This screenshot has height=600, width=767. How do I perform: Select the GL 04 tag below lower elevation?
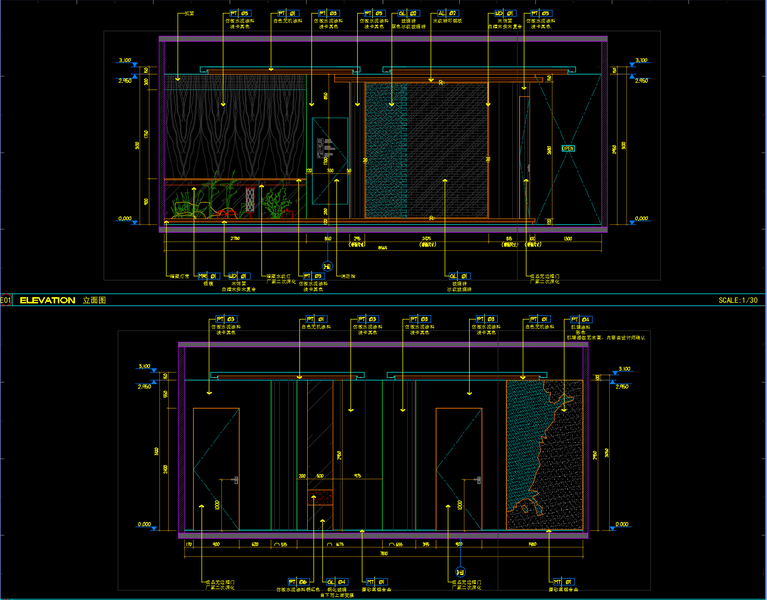(x=337, y=582)
